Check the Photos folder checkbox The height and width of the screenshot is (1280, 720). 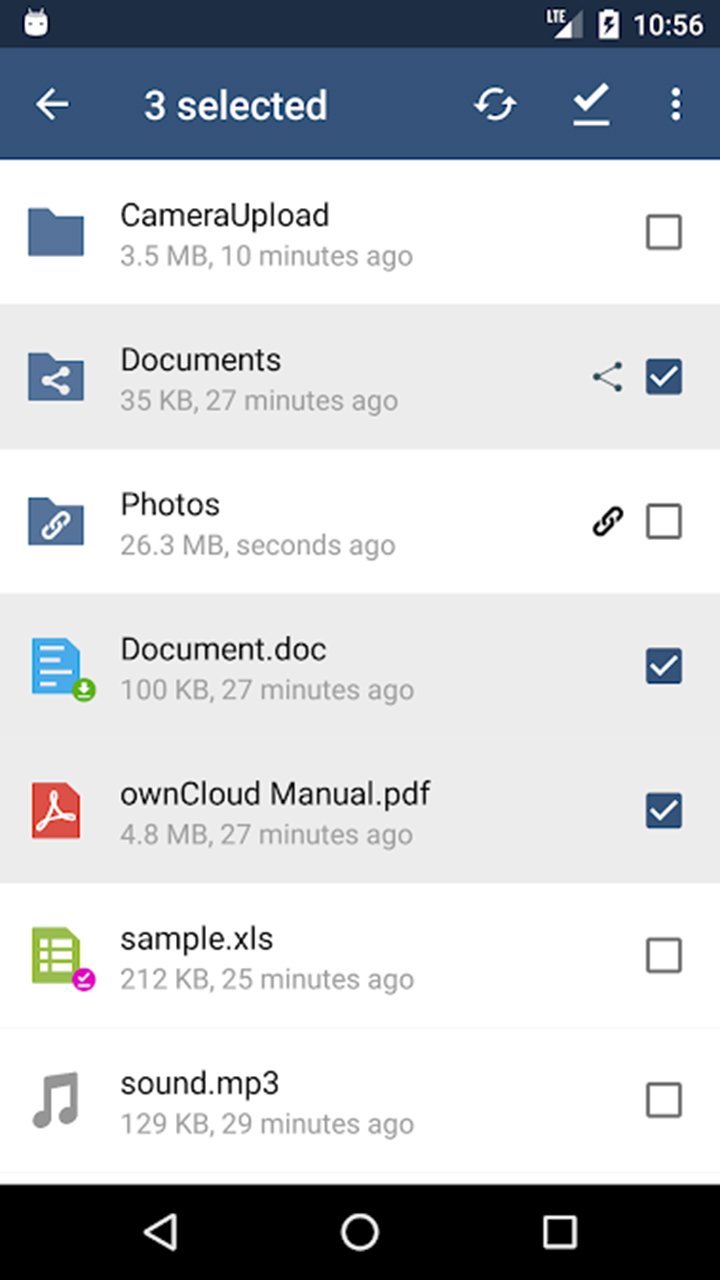(664, 522)
